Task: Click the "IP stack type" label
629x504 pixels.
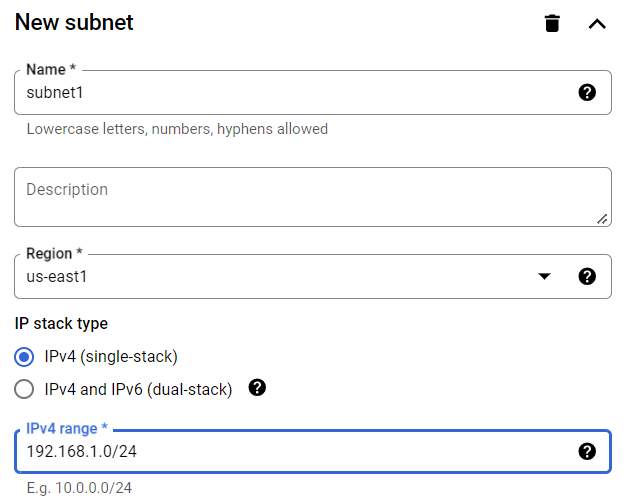Action: coord(61,324)
